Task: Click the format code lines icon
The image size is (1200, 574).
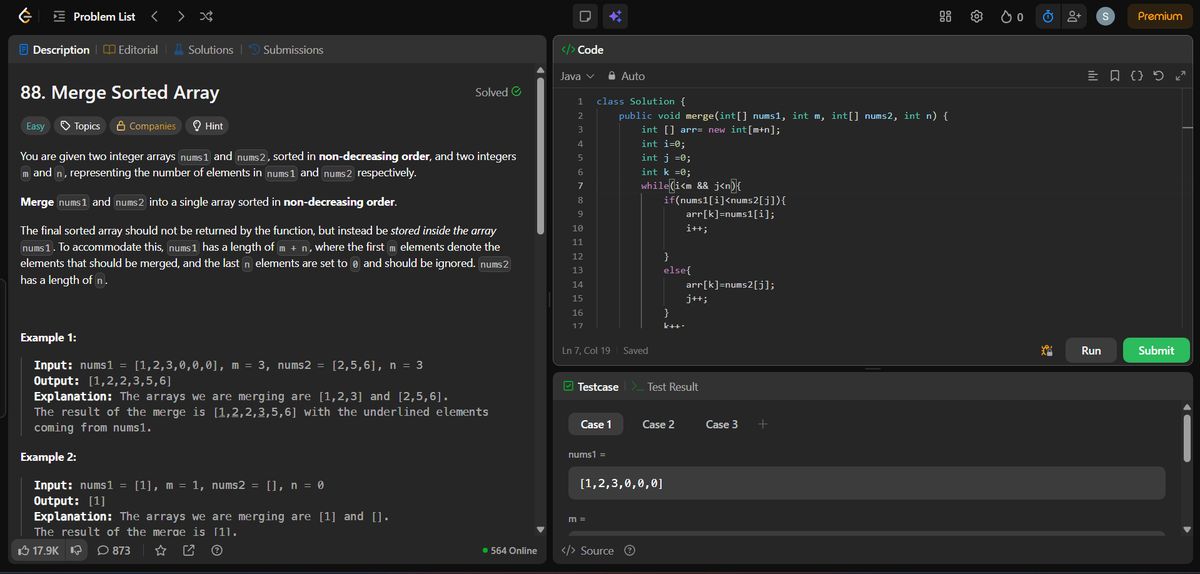Action: point(1093,76)
